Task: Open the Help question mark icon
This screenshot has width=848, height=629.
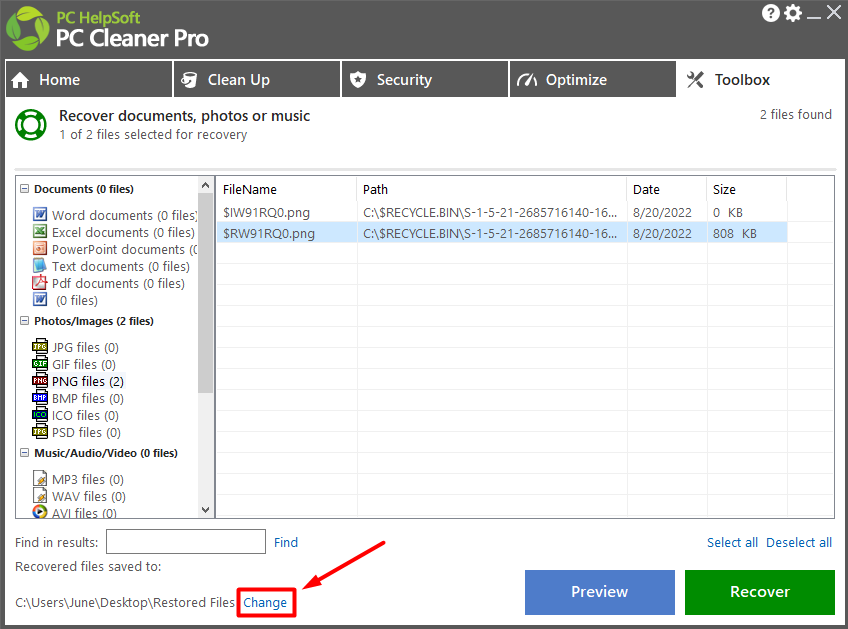Action: coord(771,13)
